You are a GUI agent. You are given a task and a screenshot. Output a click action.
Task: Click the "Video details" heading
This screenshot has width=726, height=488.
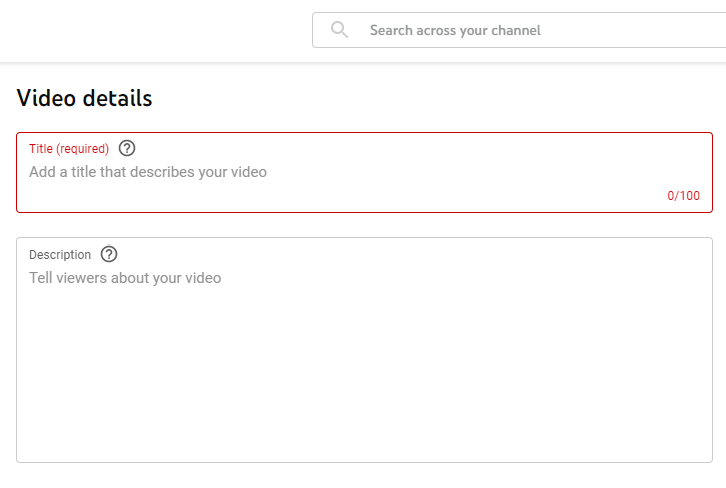85,98
